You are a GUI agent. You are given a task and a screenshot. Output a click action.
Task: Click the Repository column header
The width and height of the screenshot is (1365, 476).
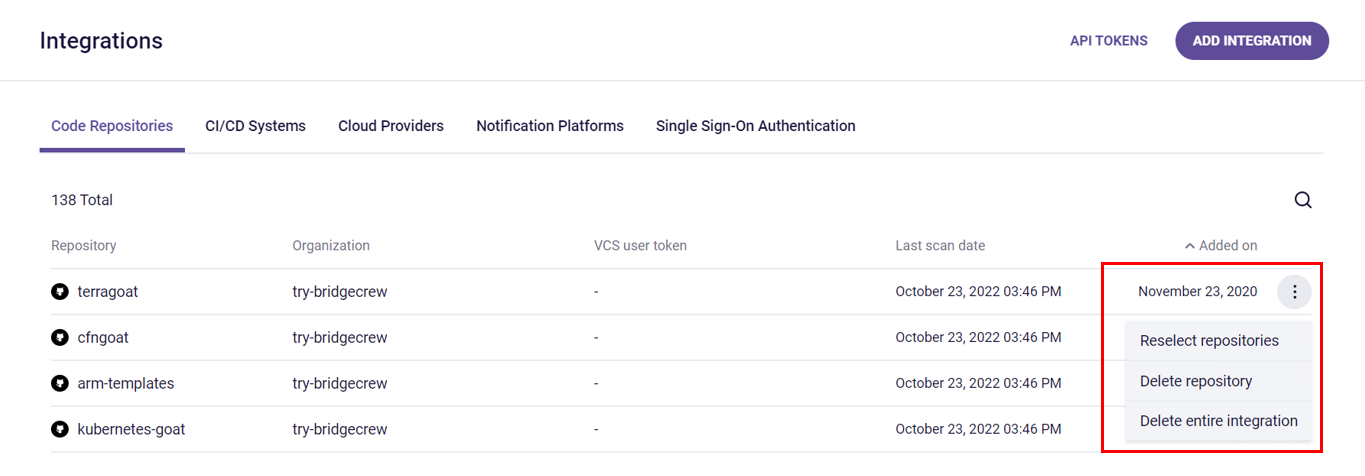click(84, 246)
